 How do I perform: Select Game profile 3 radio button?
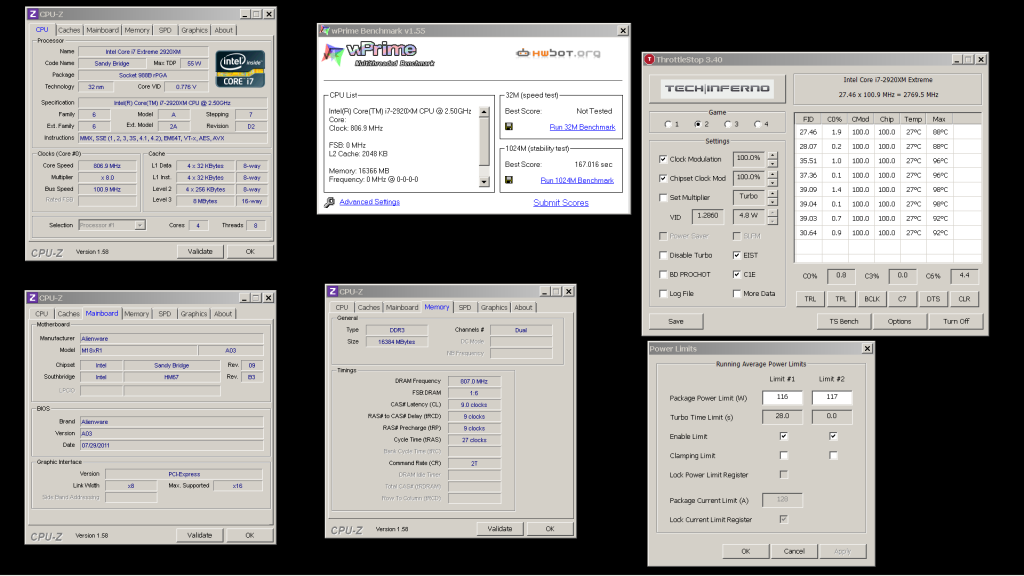[x=727, y=124]
